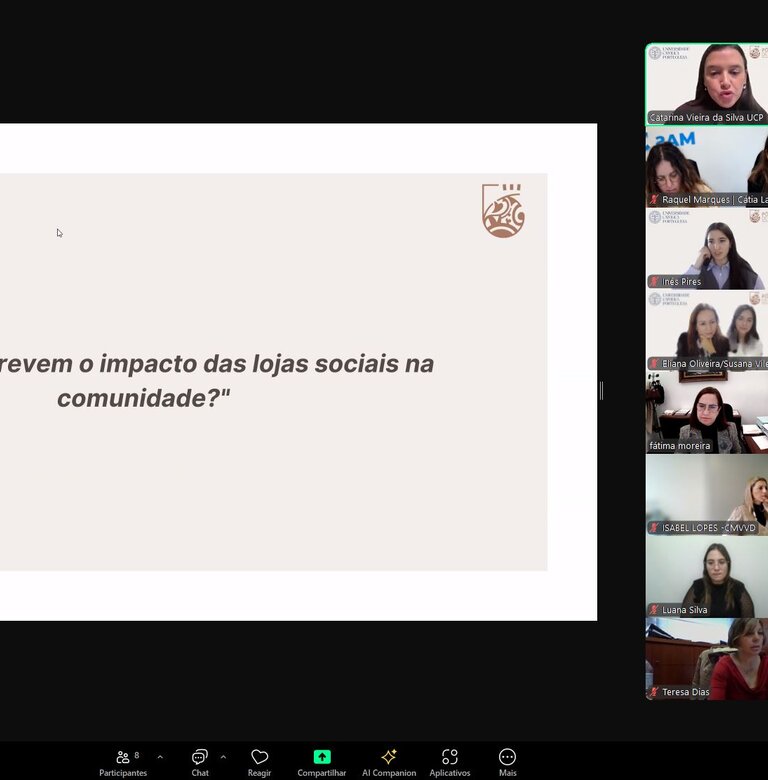
Task: Open the Aplicativos menu
Action: pyautogui.click(x=450, y=758)
